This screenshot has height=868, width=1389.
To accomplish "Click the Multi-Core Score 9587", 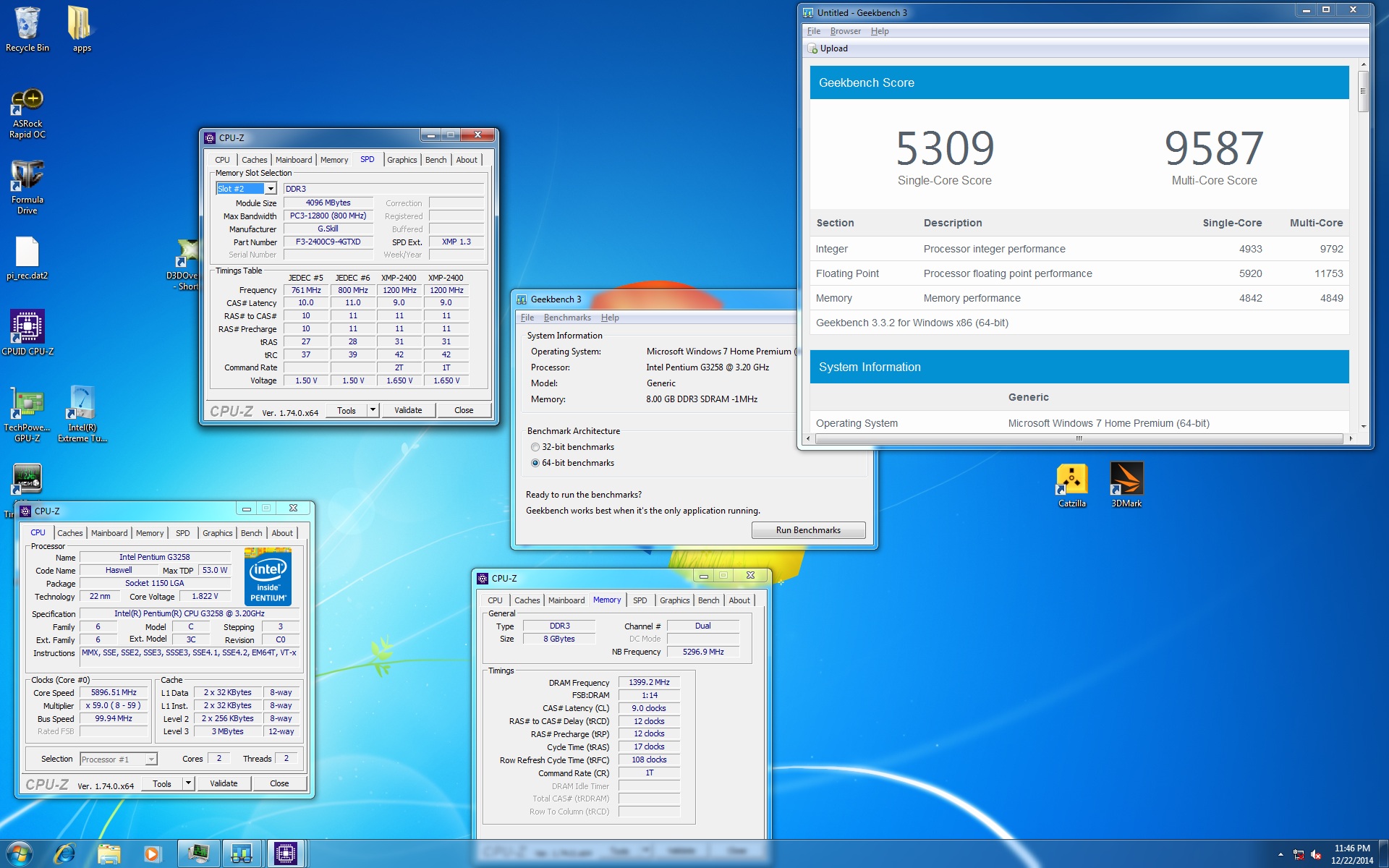I will coord(1214,148).
